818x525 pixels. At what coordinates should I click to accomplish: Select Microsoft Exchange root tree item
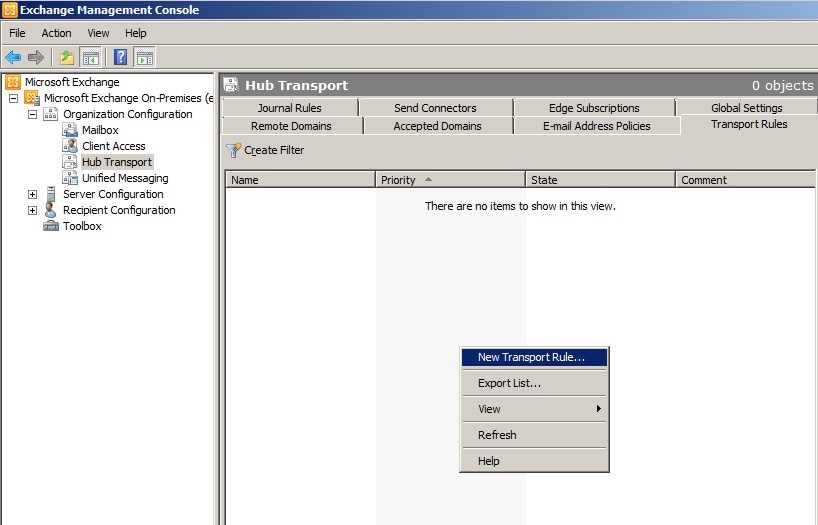[x=72, y=82]
